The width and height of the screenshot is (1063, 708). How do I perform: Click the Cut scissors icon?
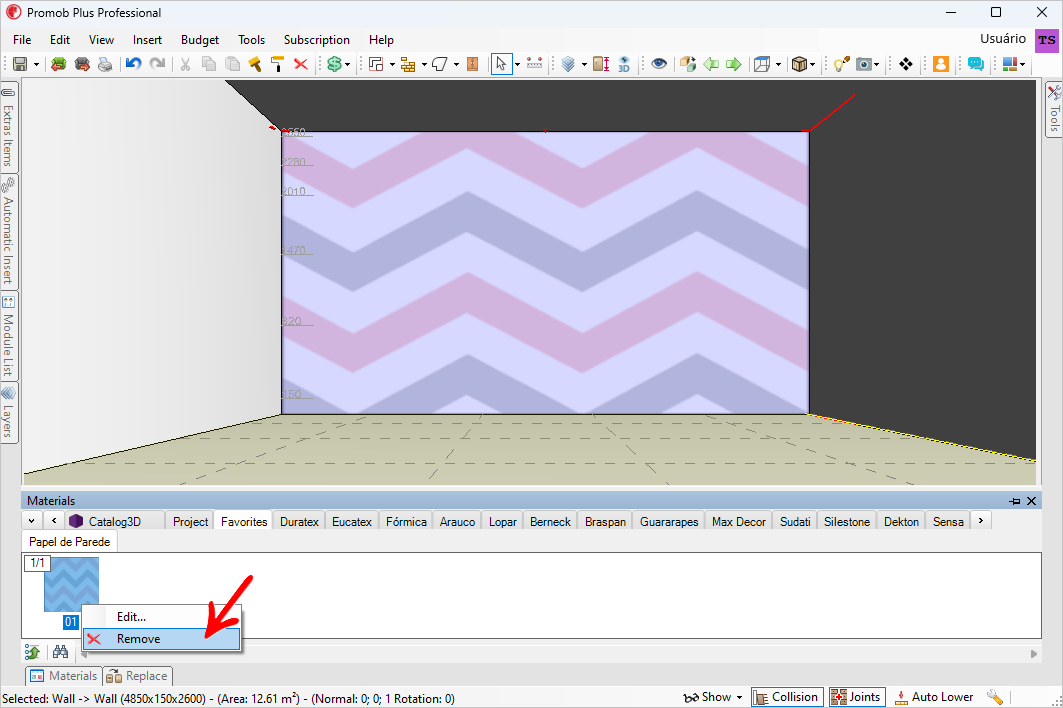(185, 64)
